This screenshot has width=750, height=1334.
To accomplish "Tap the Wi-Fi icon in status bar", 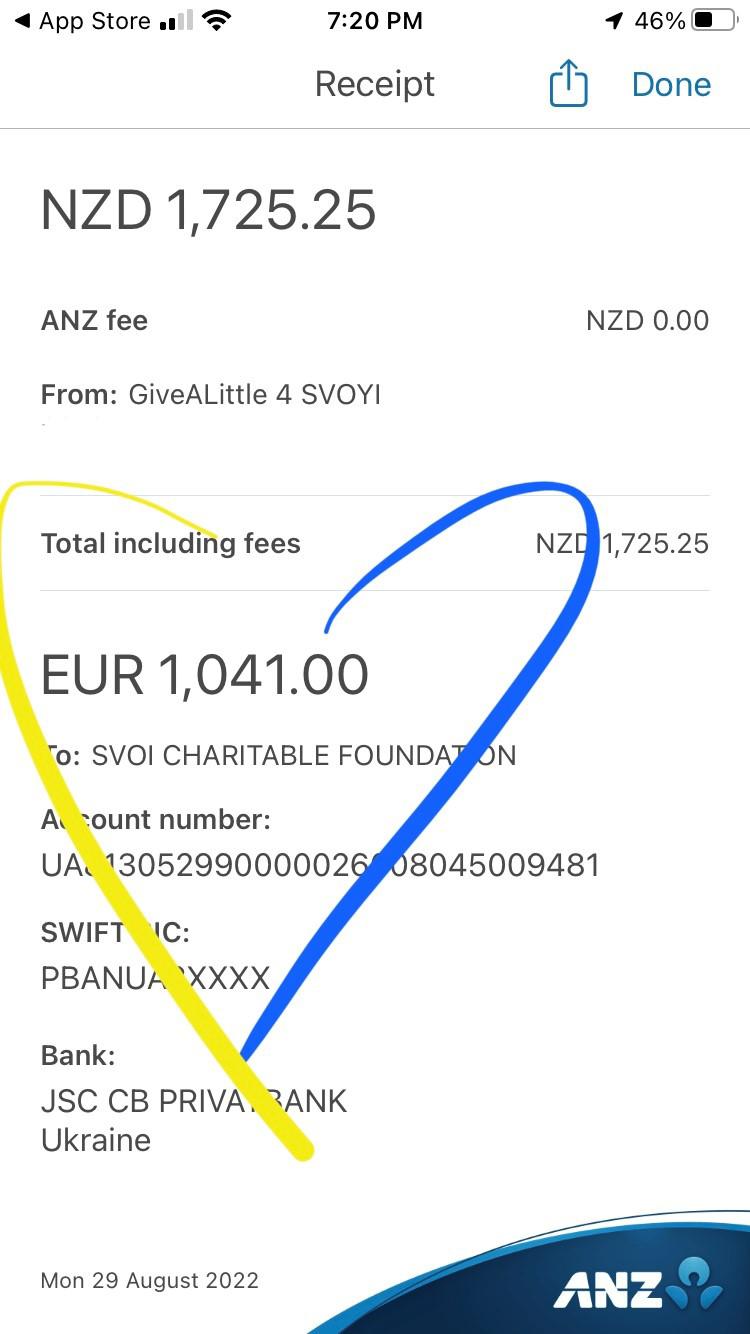I will (x=214, y=21).
